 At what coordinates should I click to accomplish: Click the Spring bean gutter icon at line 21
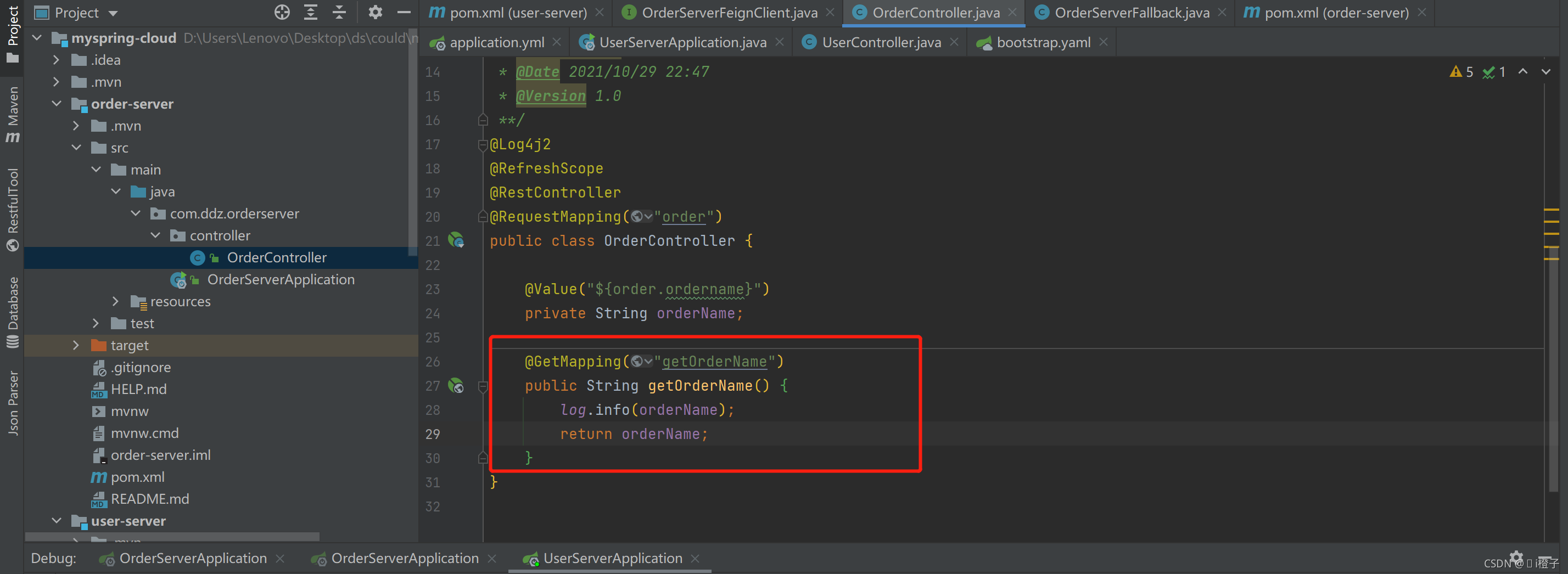click(x=456, y=240)
